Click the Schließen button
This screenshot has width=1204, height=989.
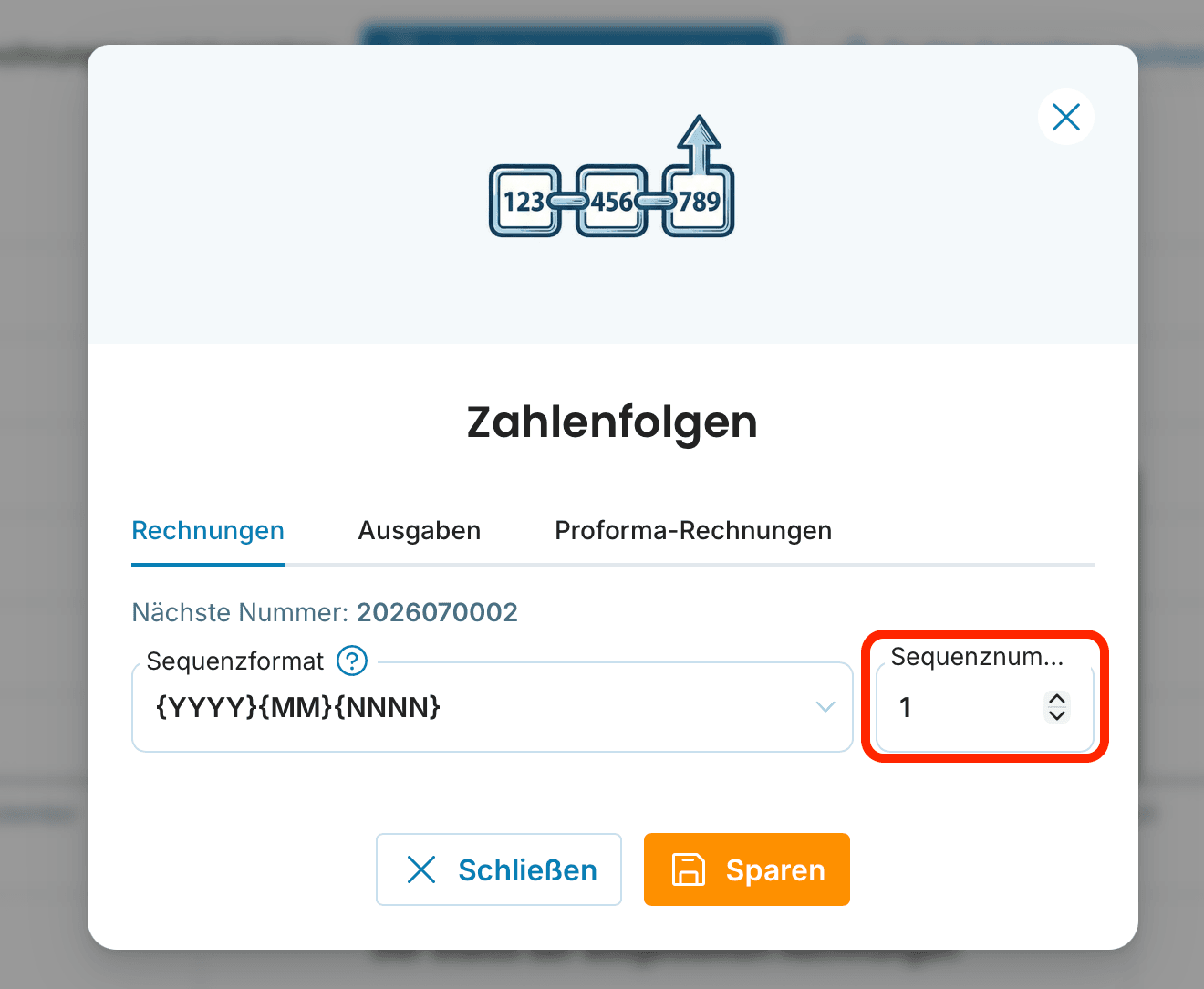[499, 869]
